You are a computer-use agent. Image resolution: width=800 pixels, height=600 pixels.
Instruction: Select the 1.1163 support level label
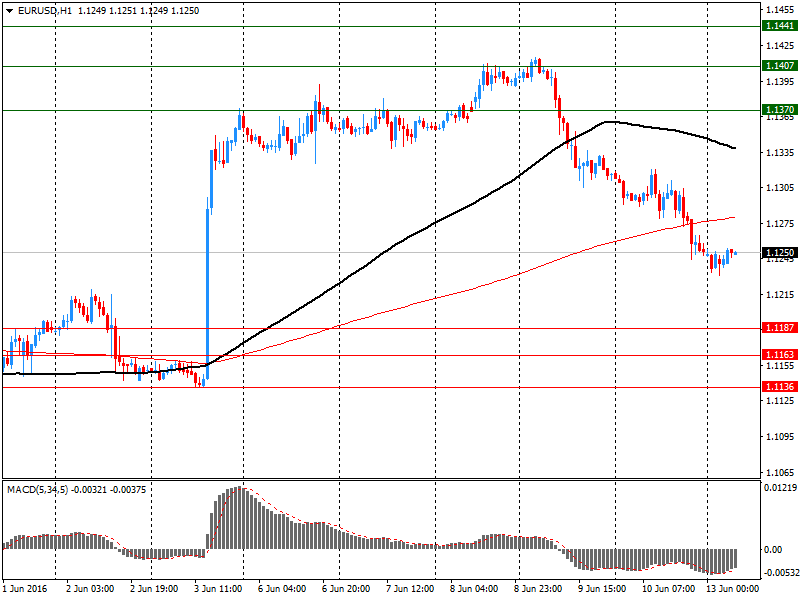click(x=780, y=355)
